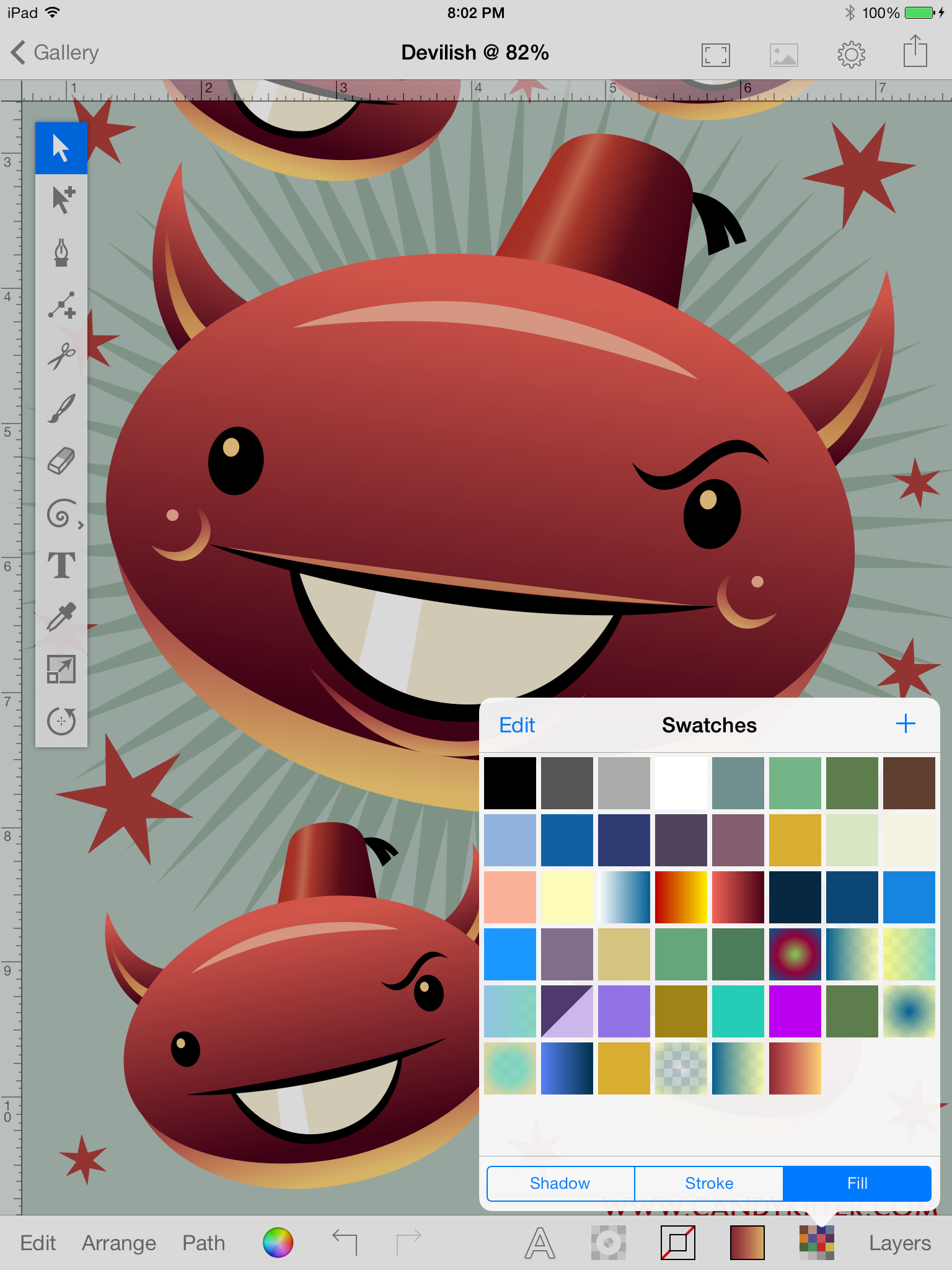952x1270 pixels.
Task: Select the Pen tool
Action: 61,252
